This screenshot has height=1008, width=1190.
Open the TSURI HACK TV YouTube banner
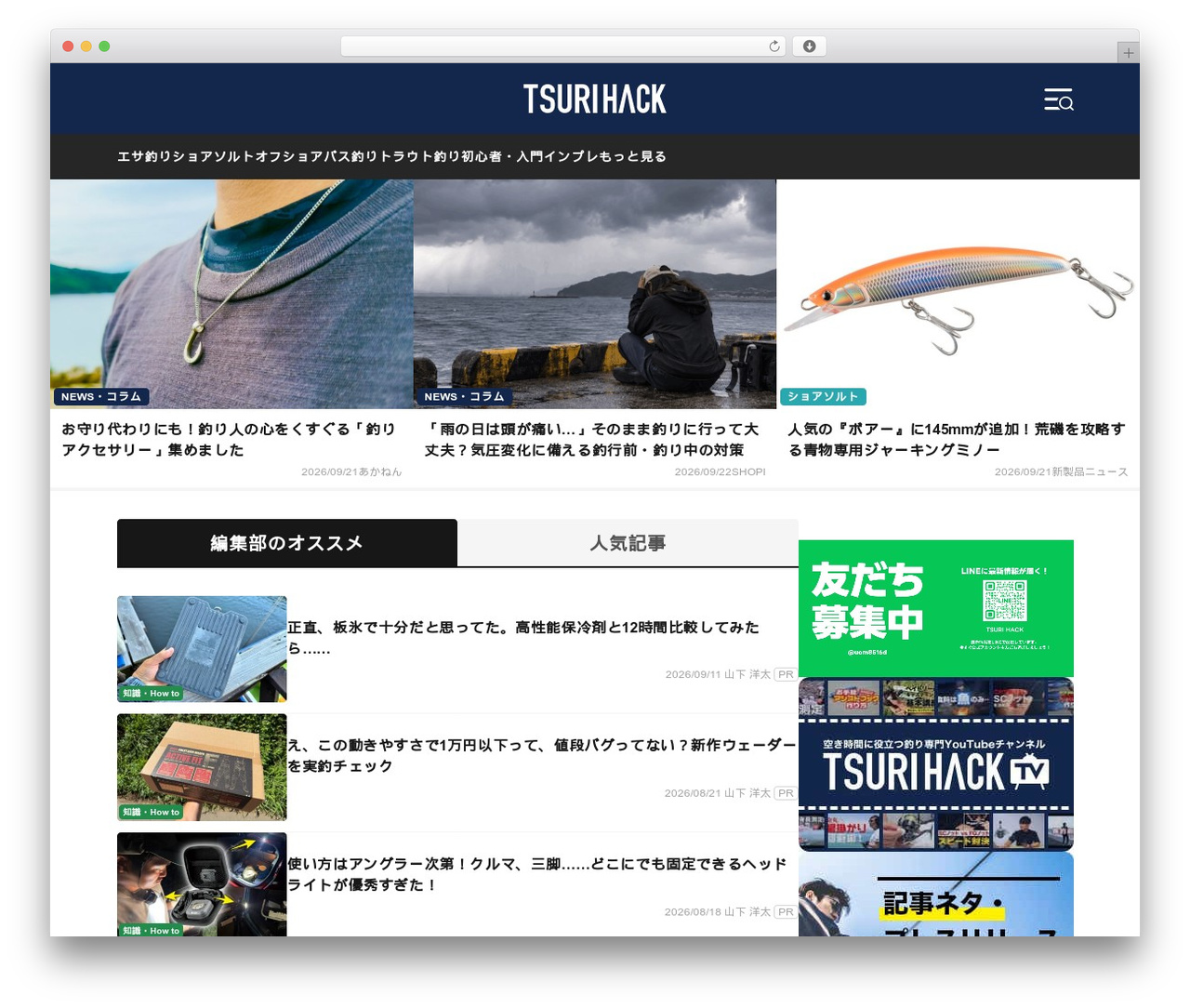click(936, 764)
